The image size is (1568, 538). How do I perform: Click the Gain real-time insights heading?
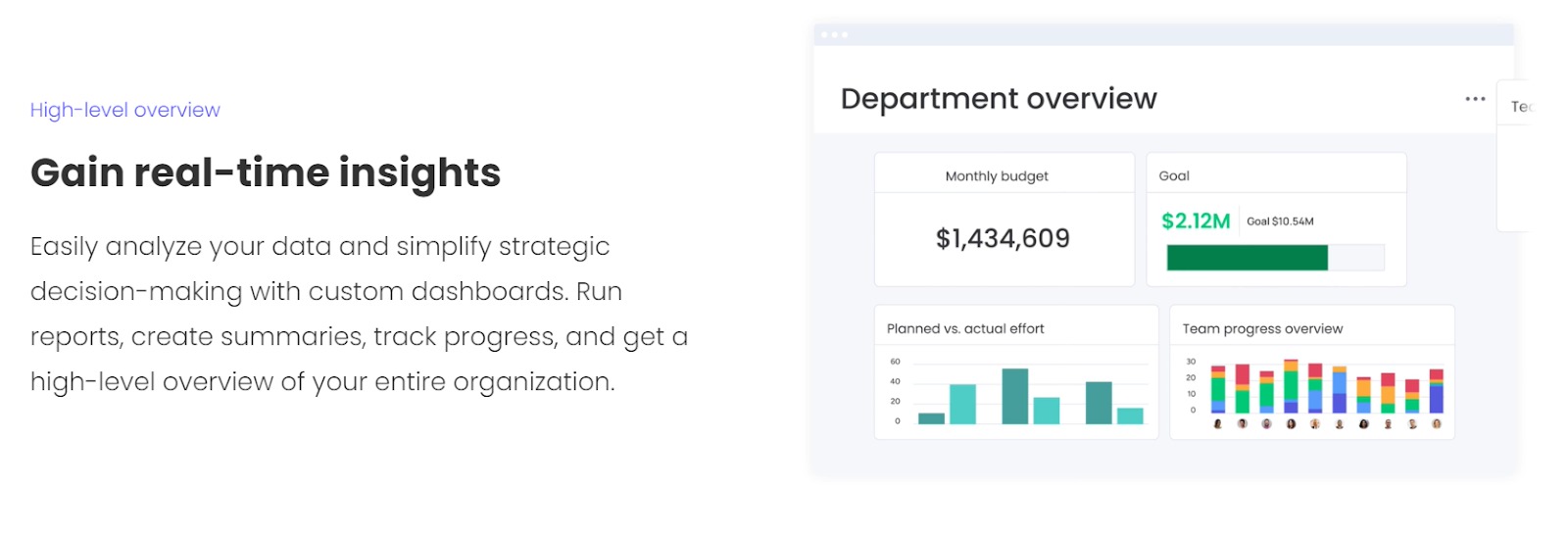pos(265,172)
